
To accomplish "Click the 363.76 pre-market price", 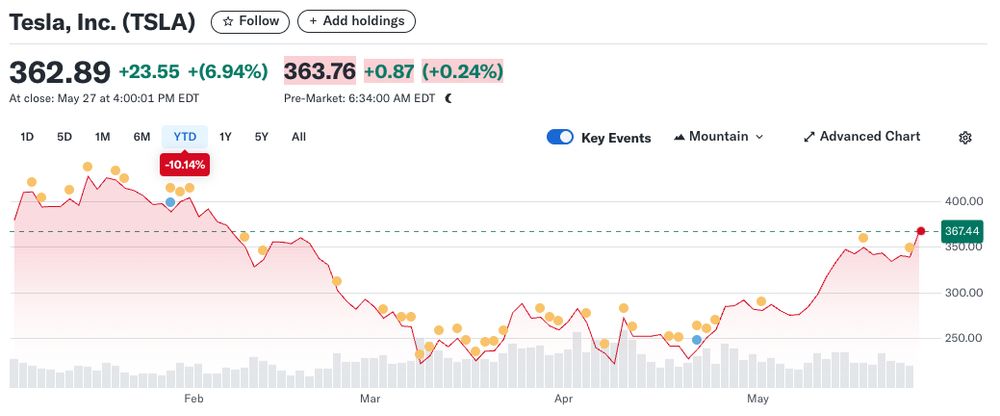I will click(320, 71).
